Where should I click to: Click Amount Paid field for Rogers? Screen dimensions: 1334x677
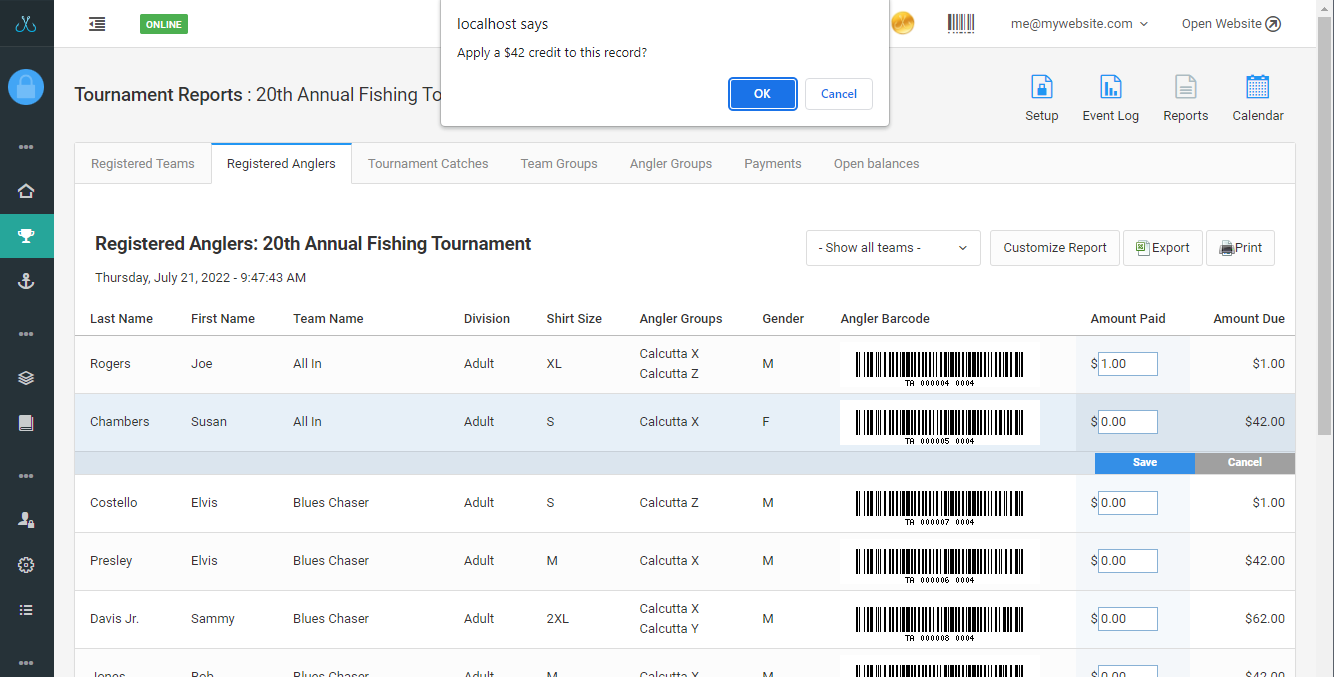(x=1128, y=364)
